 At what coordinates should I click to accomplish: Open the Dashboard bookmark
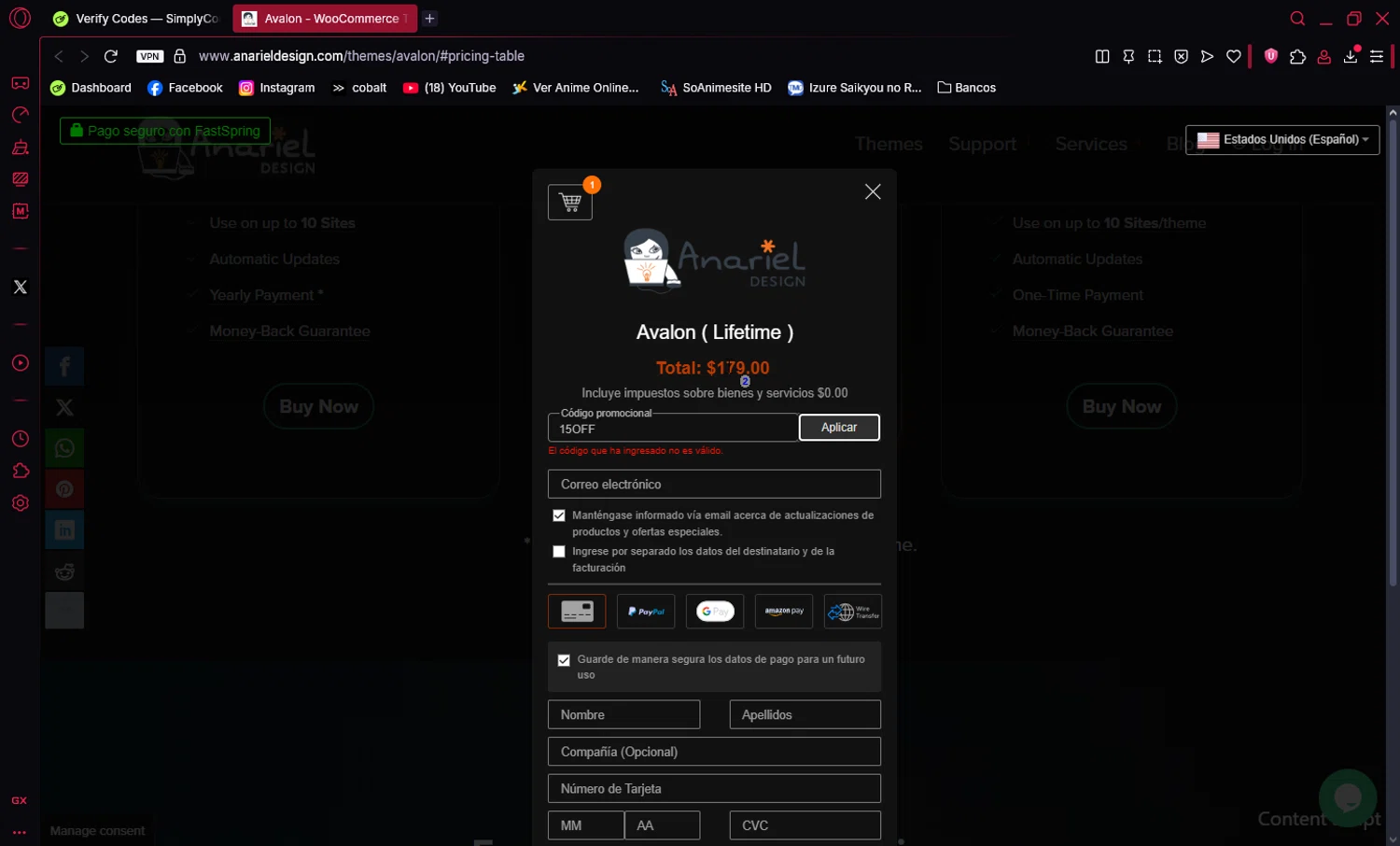point(91,88)
